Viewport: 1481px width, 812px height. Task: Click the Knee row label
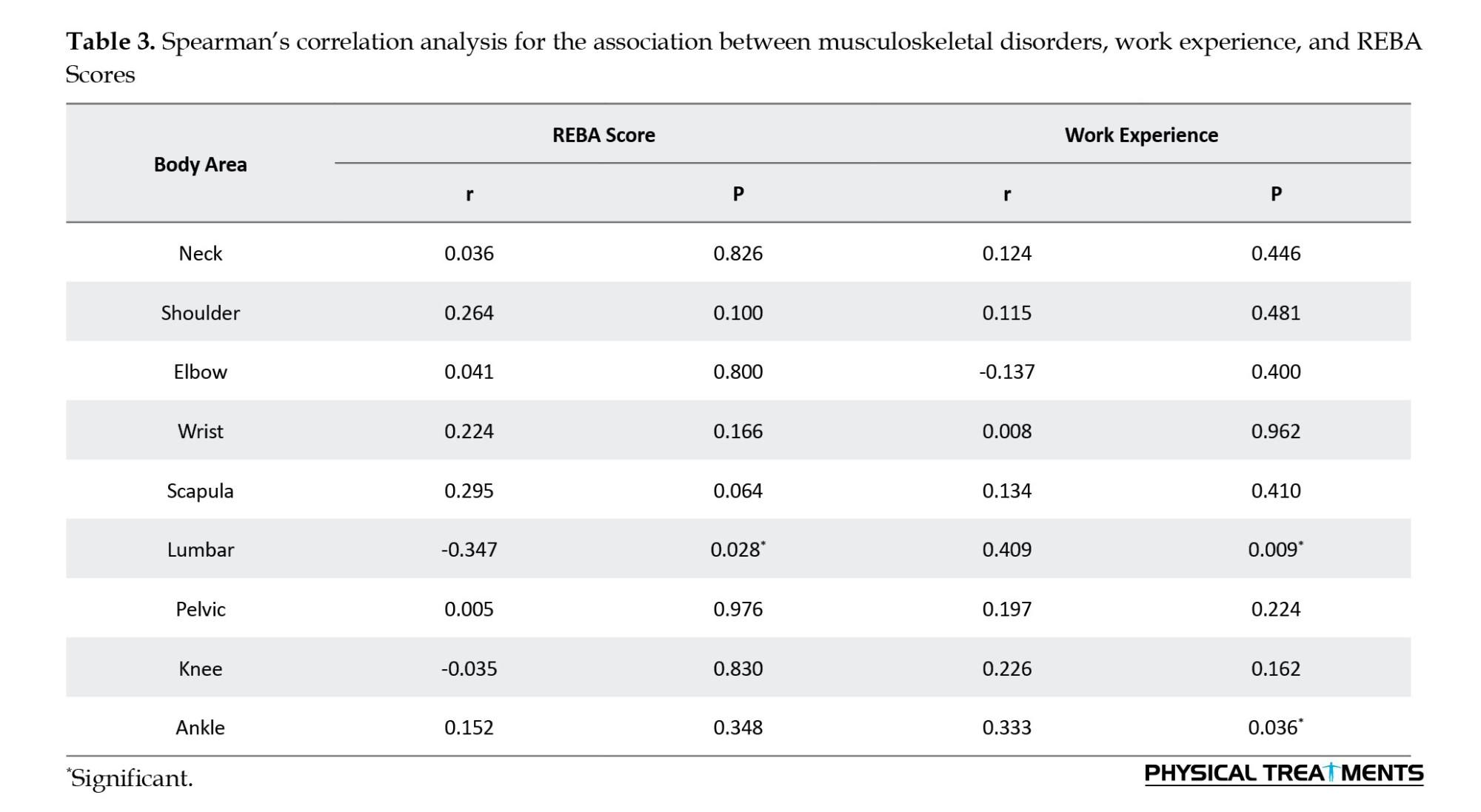click(x=200, y=668)
